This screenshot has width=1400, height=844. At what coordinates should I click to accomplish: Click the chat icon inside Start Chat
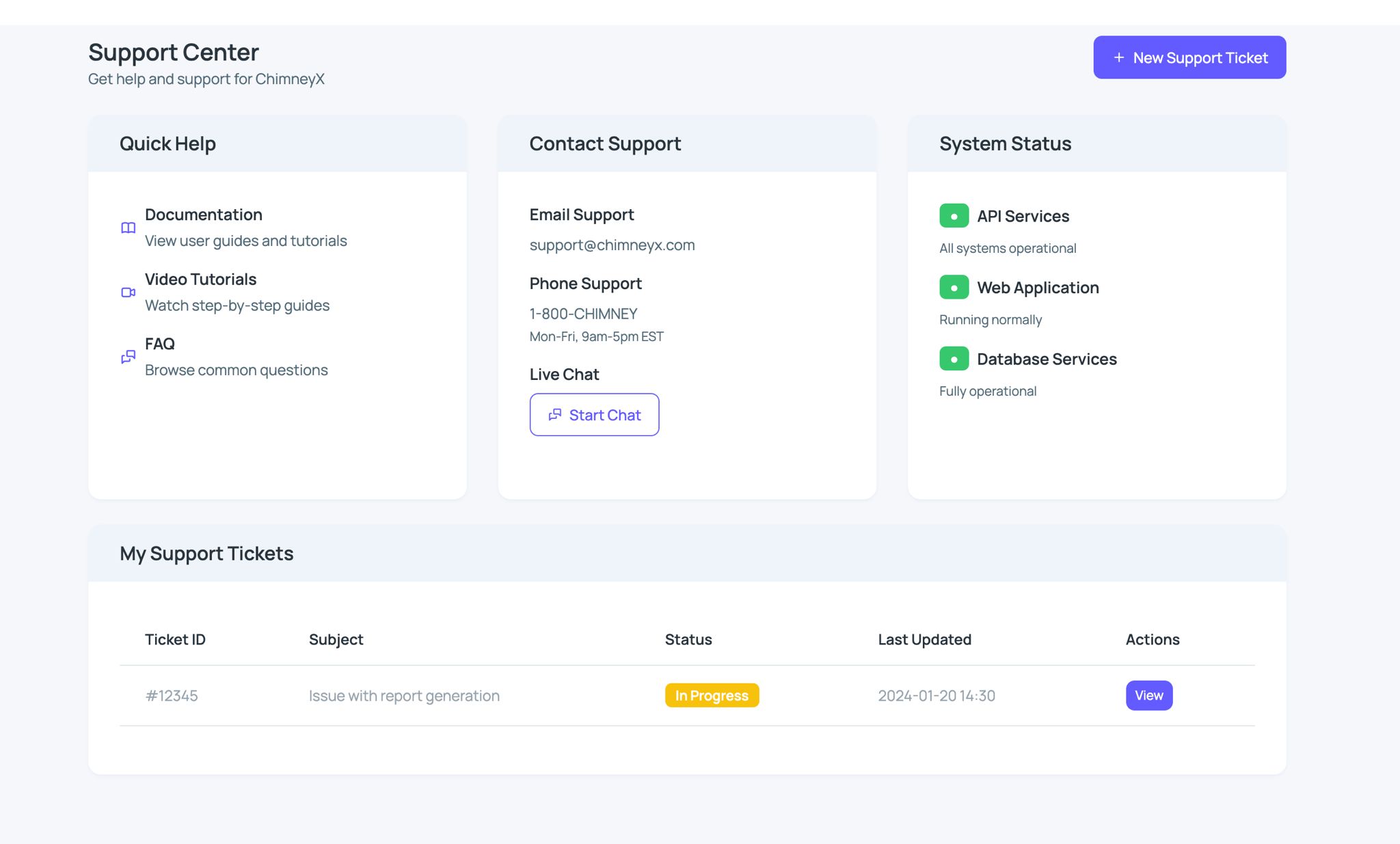point(555,415)
